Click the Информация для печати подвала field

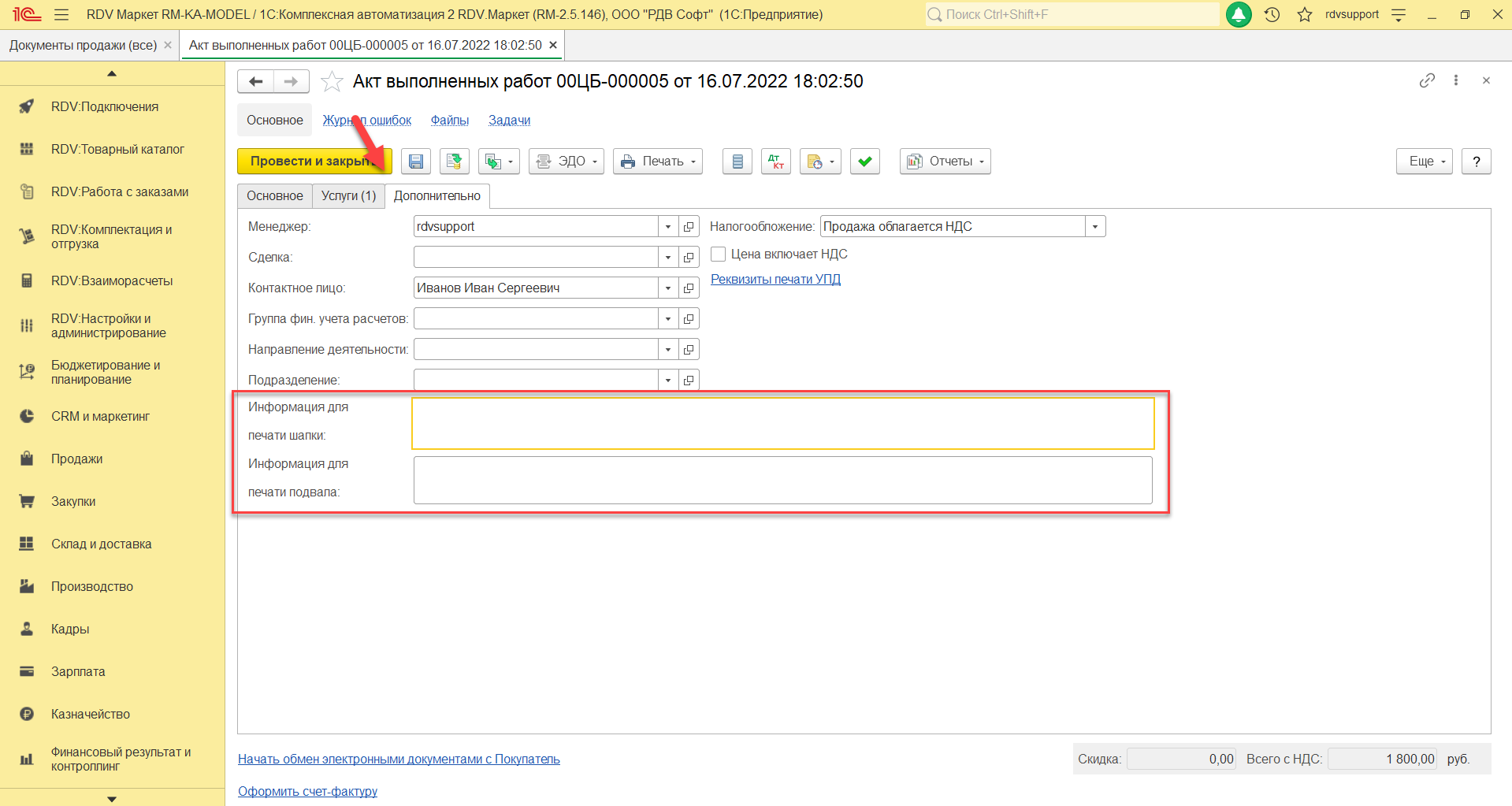783,481
